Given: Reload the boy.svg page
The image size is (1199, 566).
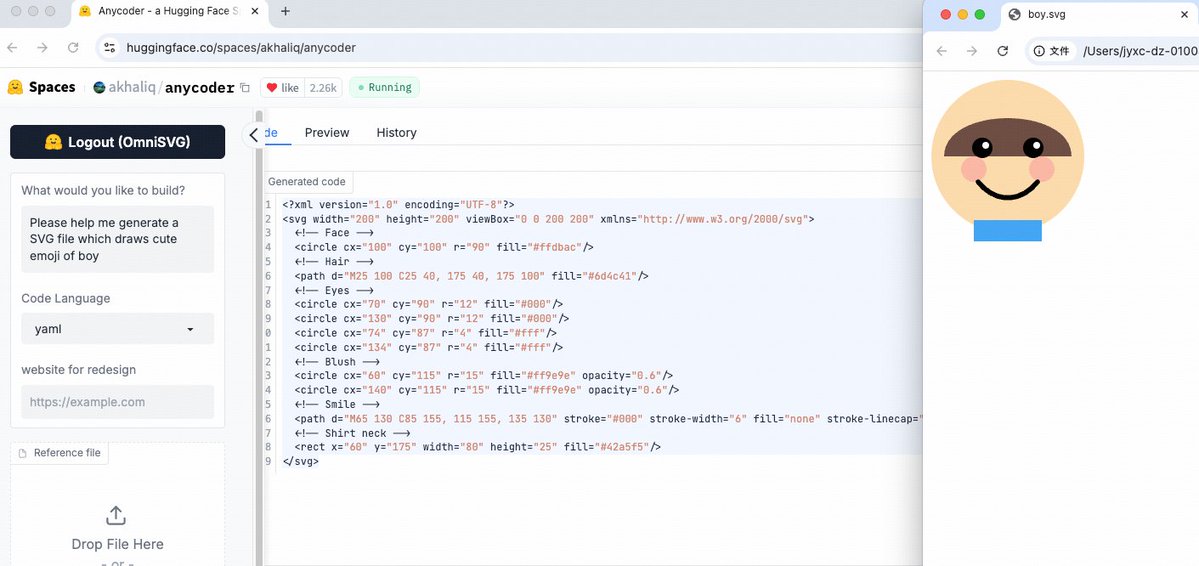Looking at the screenshot, I should pyautogui.click(x=1002, y=50).
